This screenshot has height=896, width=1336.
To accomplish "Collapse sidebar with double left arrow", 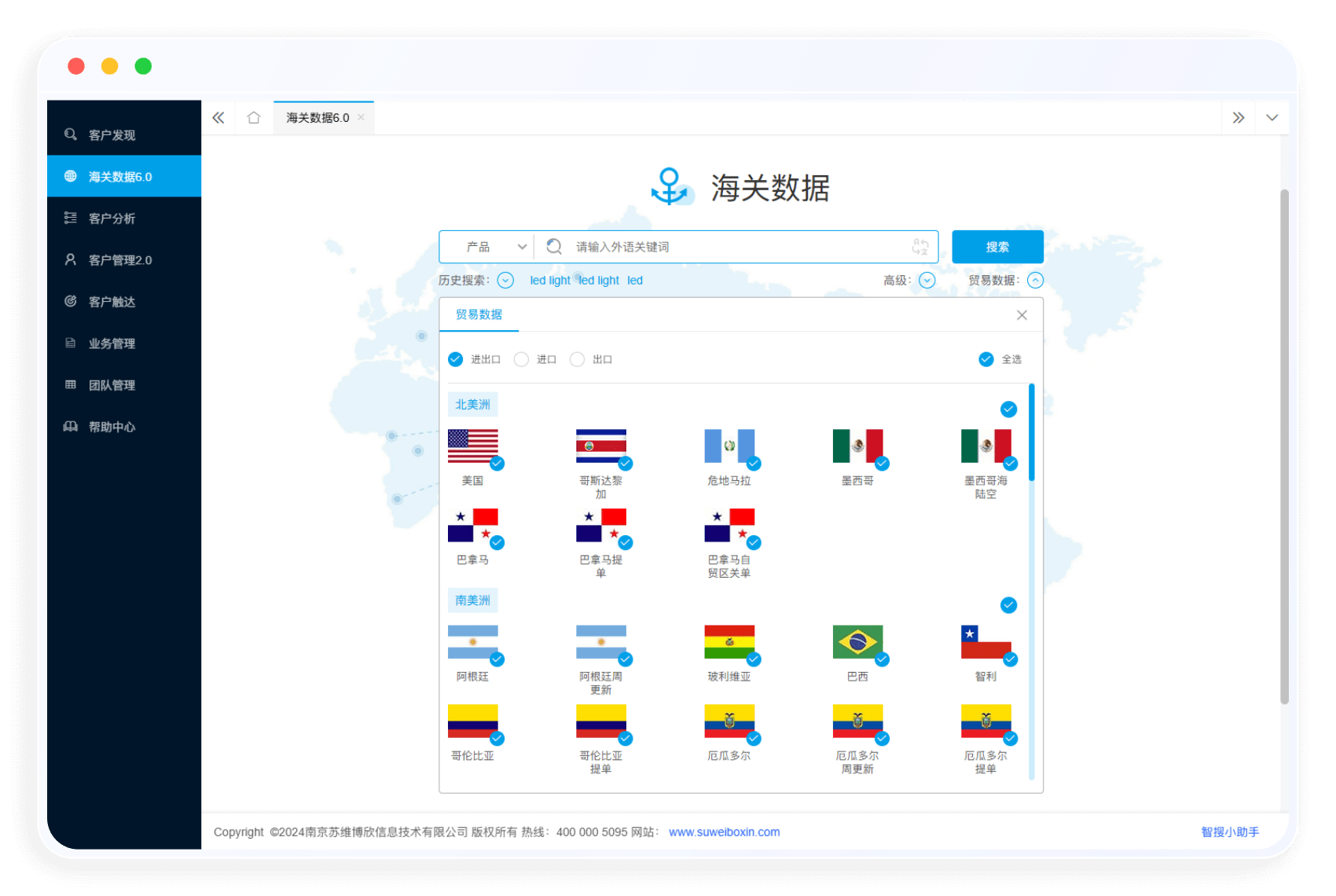I will pyautogui.click(x=218, y=118).
